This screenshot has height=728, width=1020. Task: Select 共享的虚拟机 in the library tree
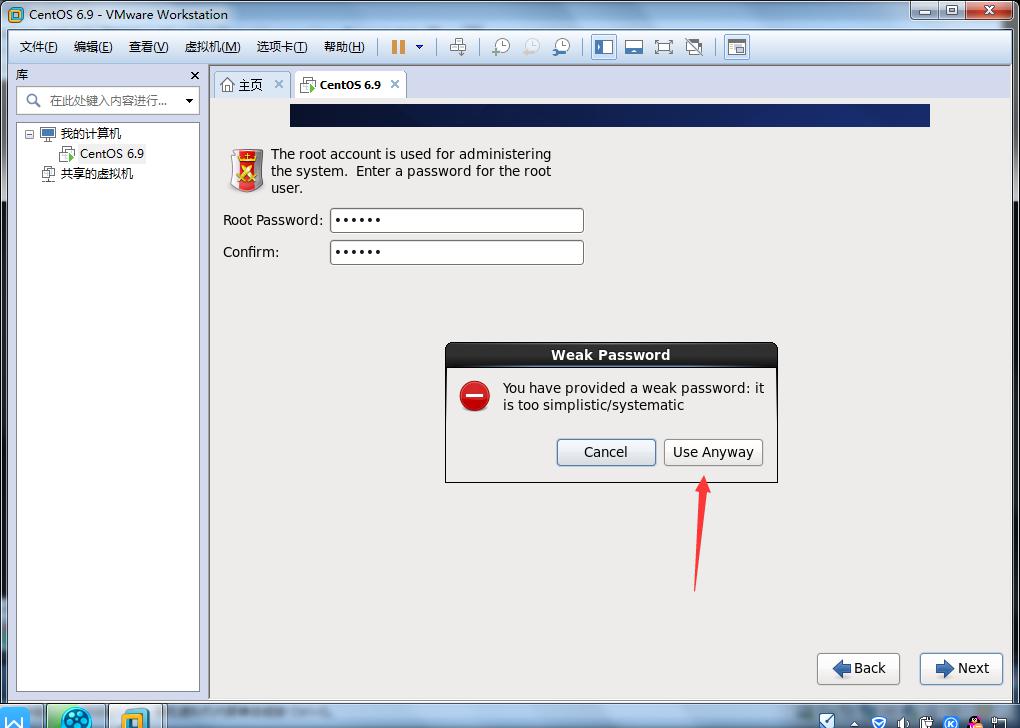click(96, 174)
